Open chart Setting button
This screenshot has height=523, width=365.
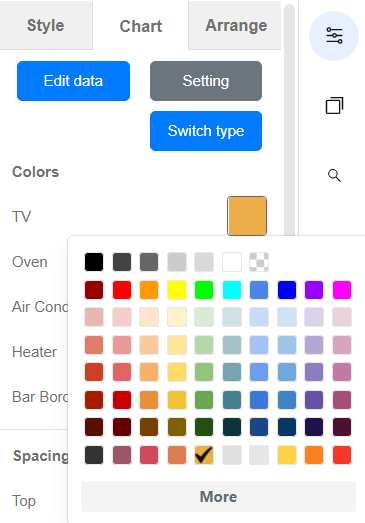point(206,81)
